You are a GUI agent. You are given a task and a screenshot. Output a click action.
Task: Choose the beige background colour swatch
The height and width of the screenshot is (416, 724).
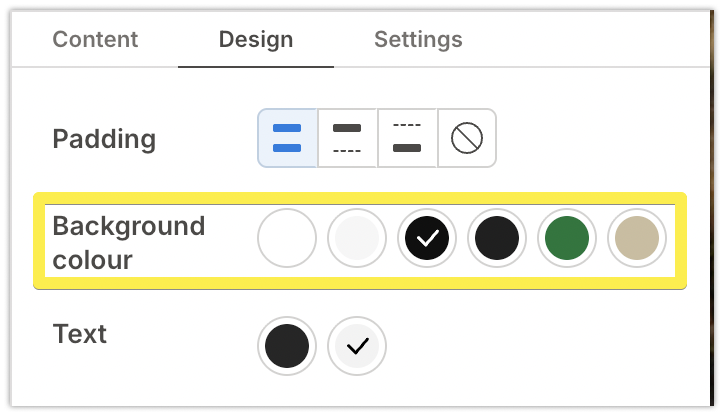click(x=637, y=239)
